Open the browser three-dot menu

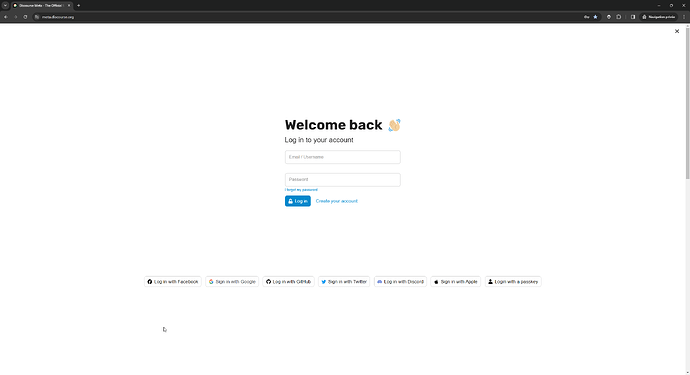(x=684, y=17)
